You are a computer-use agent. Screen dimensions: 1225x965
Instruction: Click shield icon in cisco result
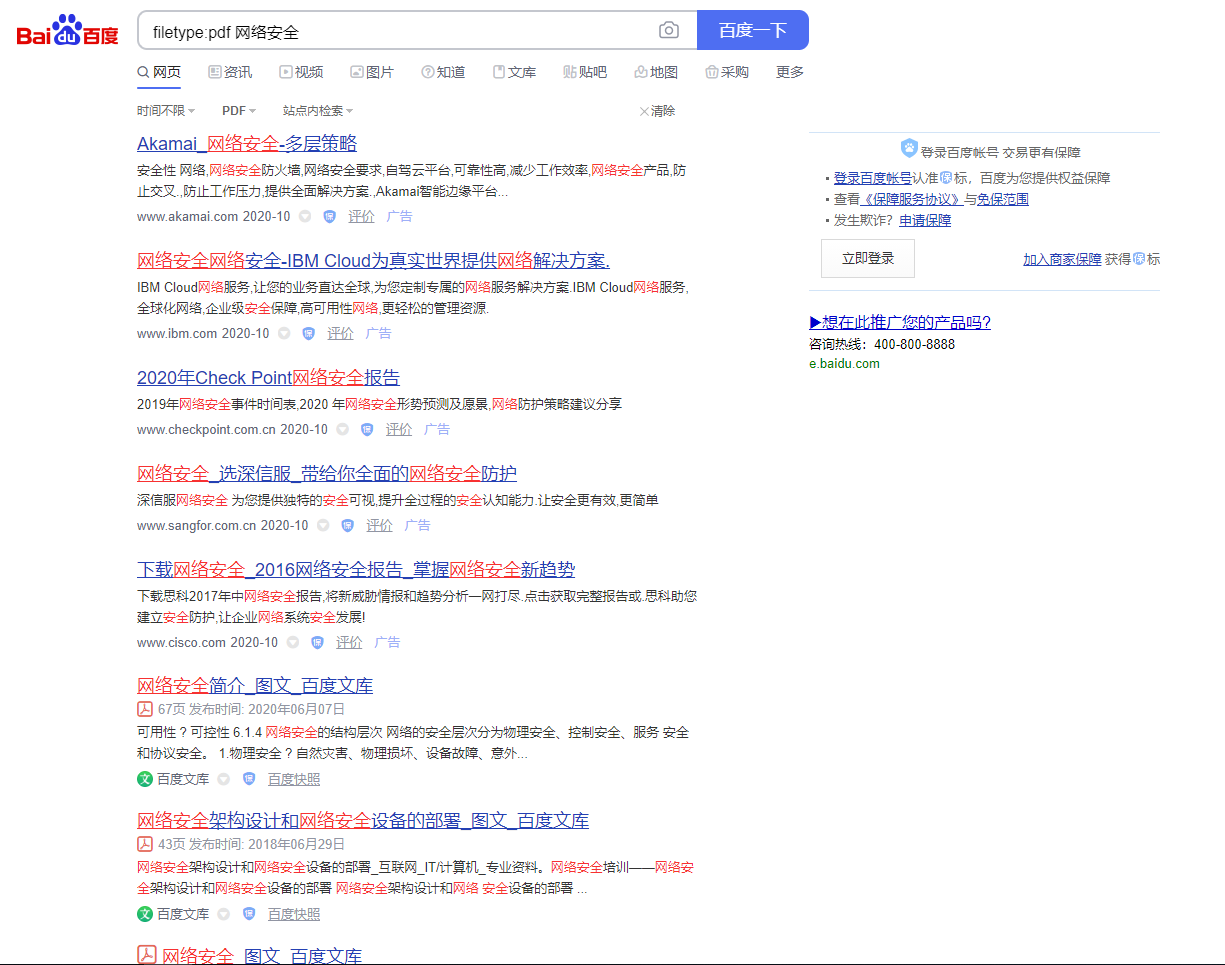click(x=318, y=642)
